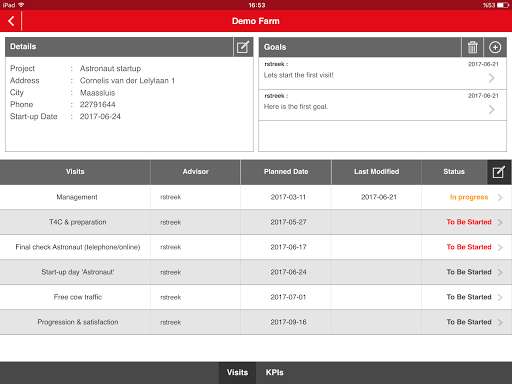The image size is (512, 384).
Task: Check the battery indicator in status bar
Action: click(503, 5)
